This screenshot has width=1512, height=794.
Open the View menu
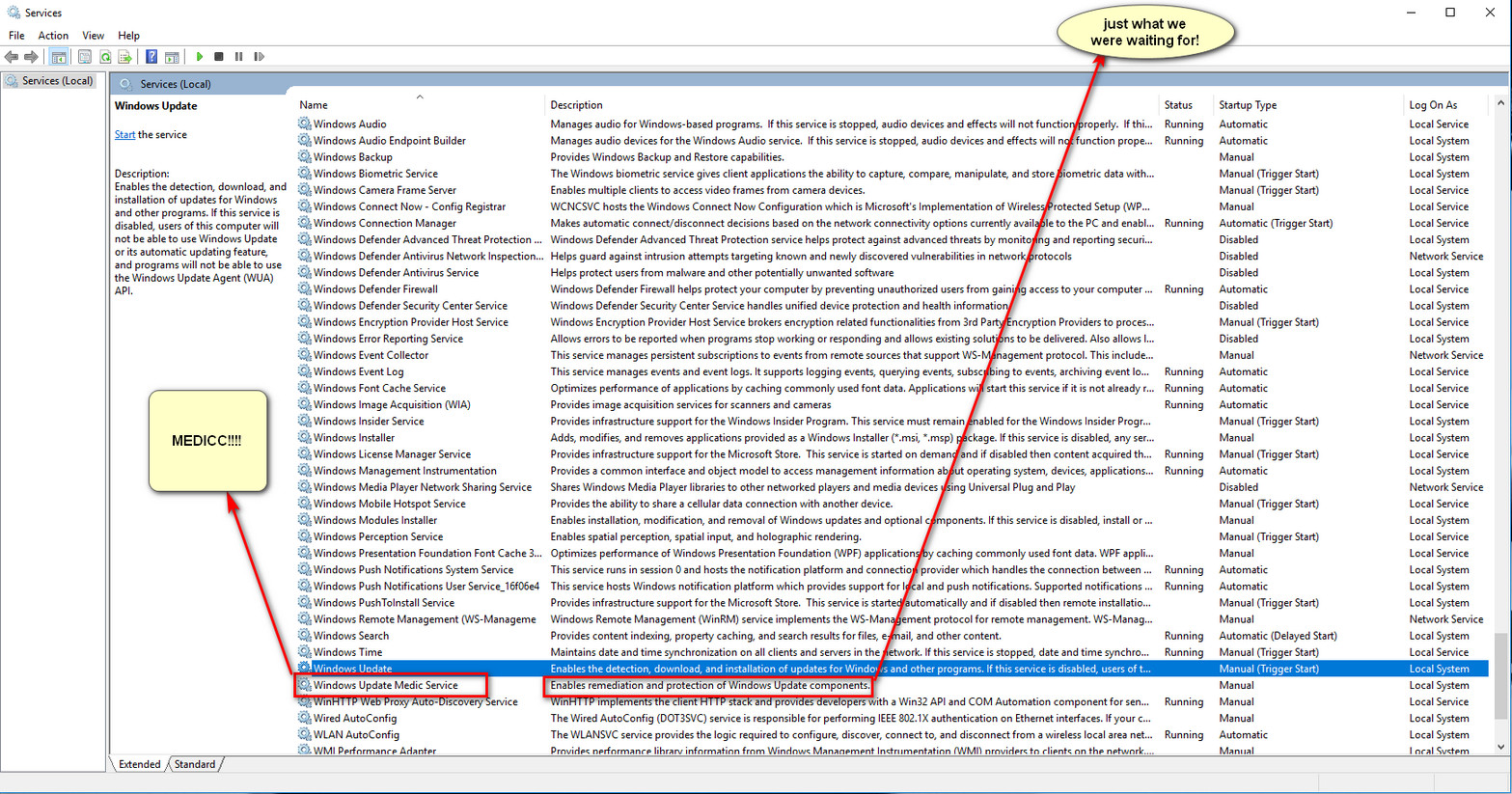[94, 36]
